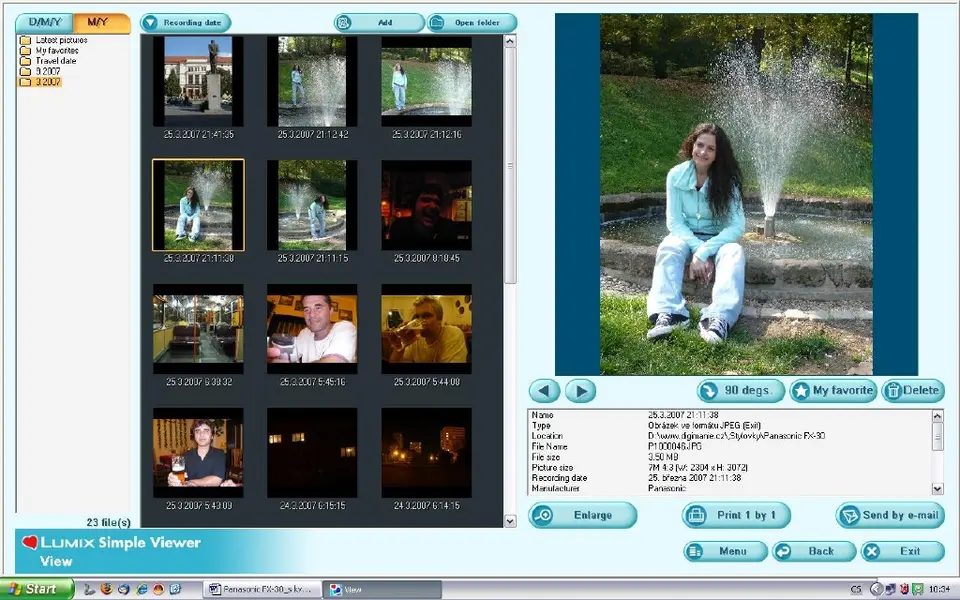Open the Recording date sort dropdown

[x=185, y=22]
